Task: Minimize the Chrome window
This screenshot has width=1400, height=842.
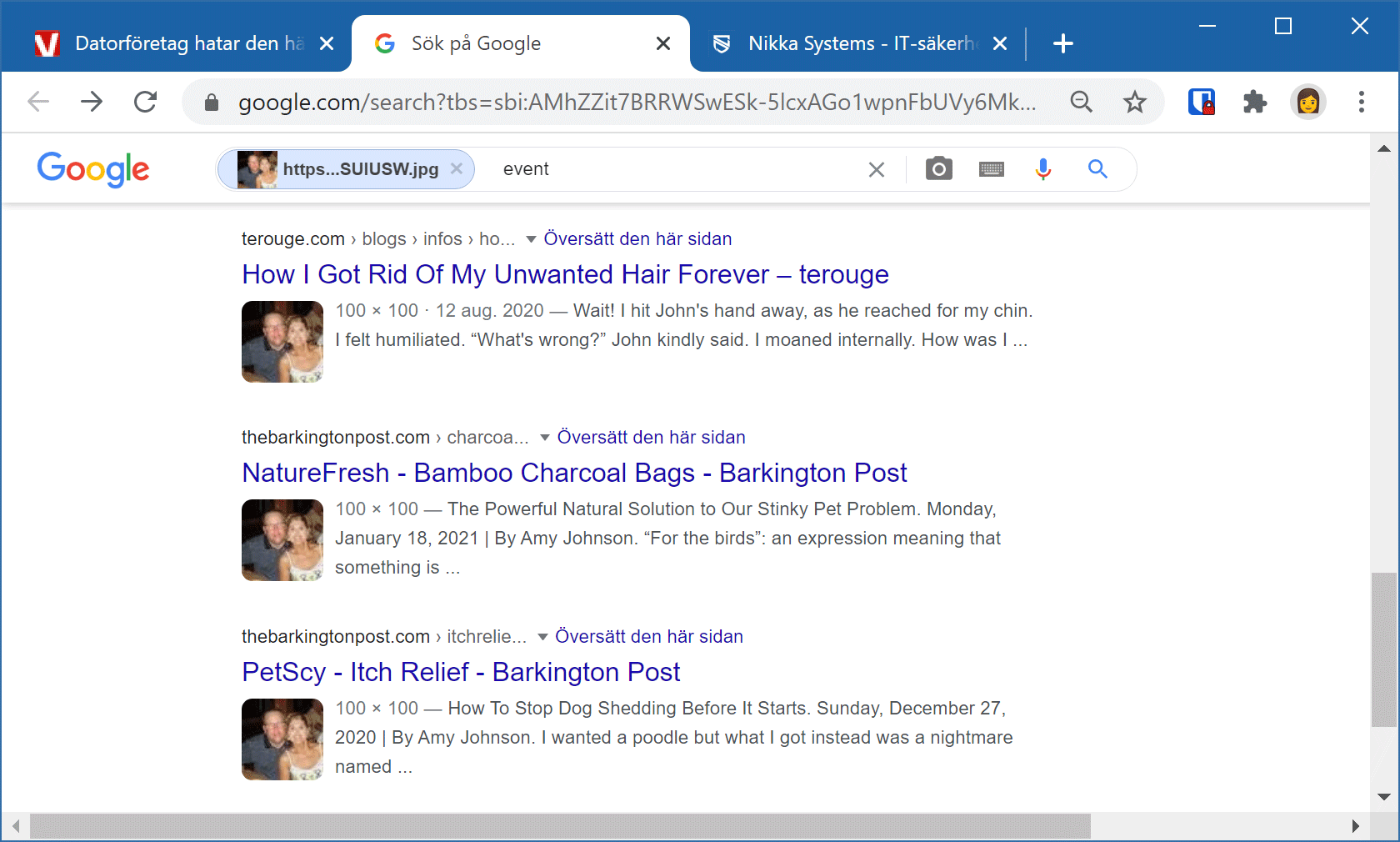Action: point(1207,27)
